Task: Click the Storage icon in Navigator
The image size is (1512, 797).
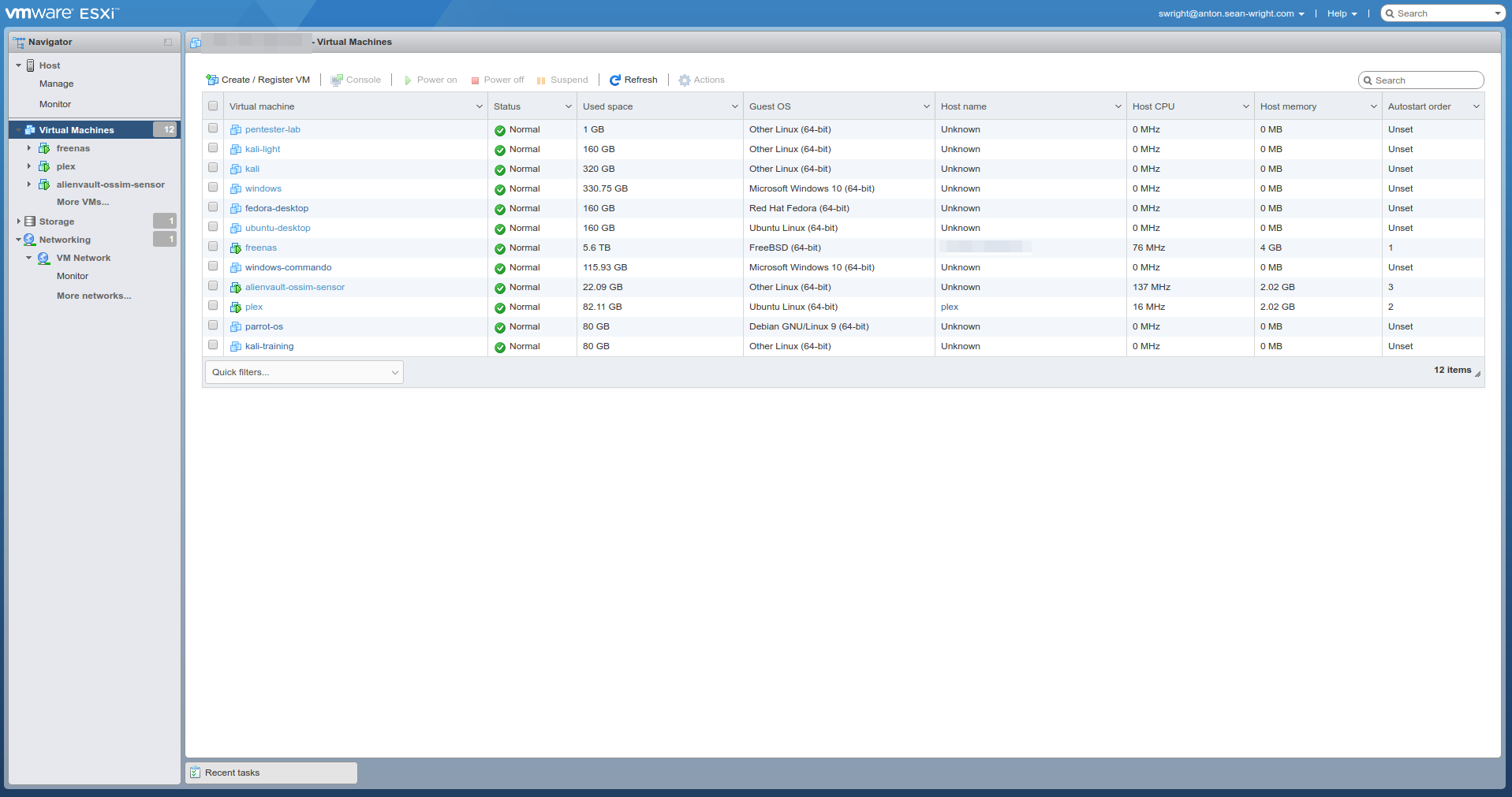Action: tap(30, 222)
